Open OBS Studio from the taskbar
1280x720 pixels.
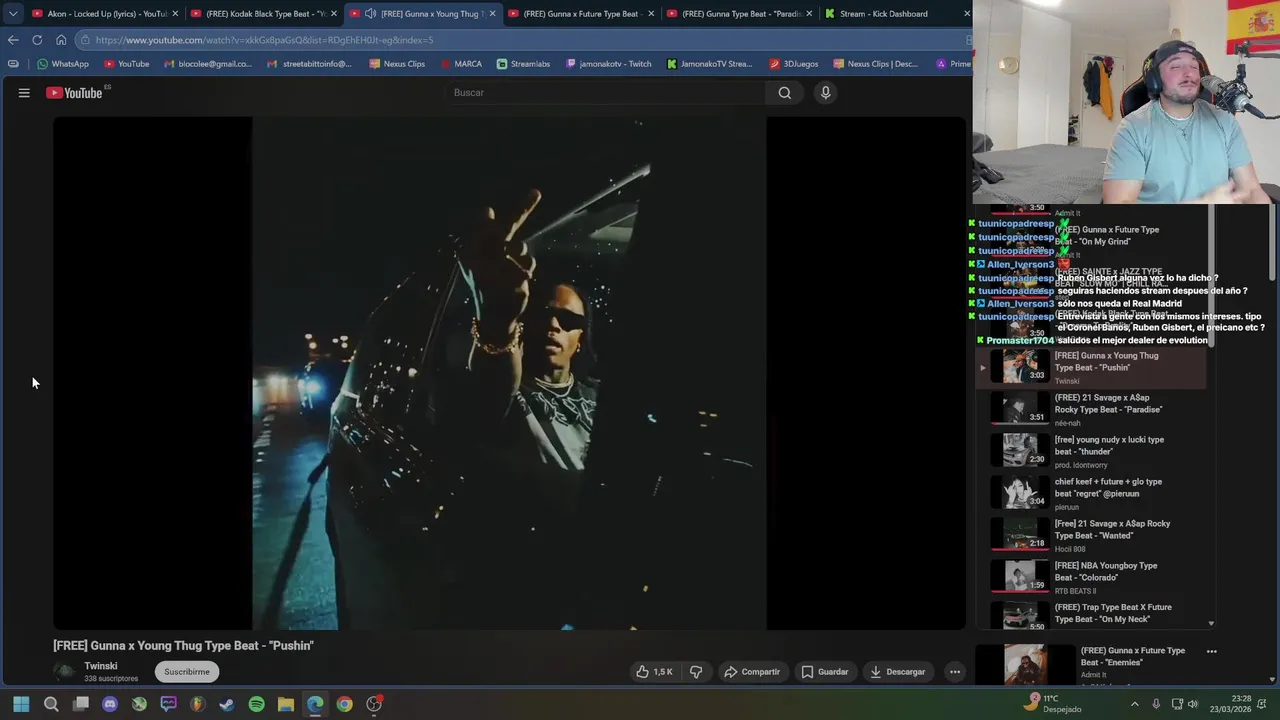click(374, 704)
